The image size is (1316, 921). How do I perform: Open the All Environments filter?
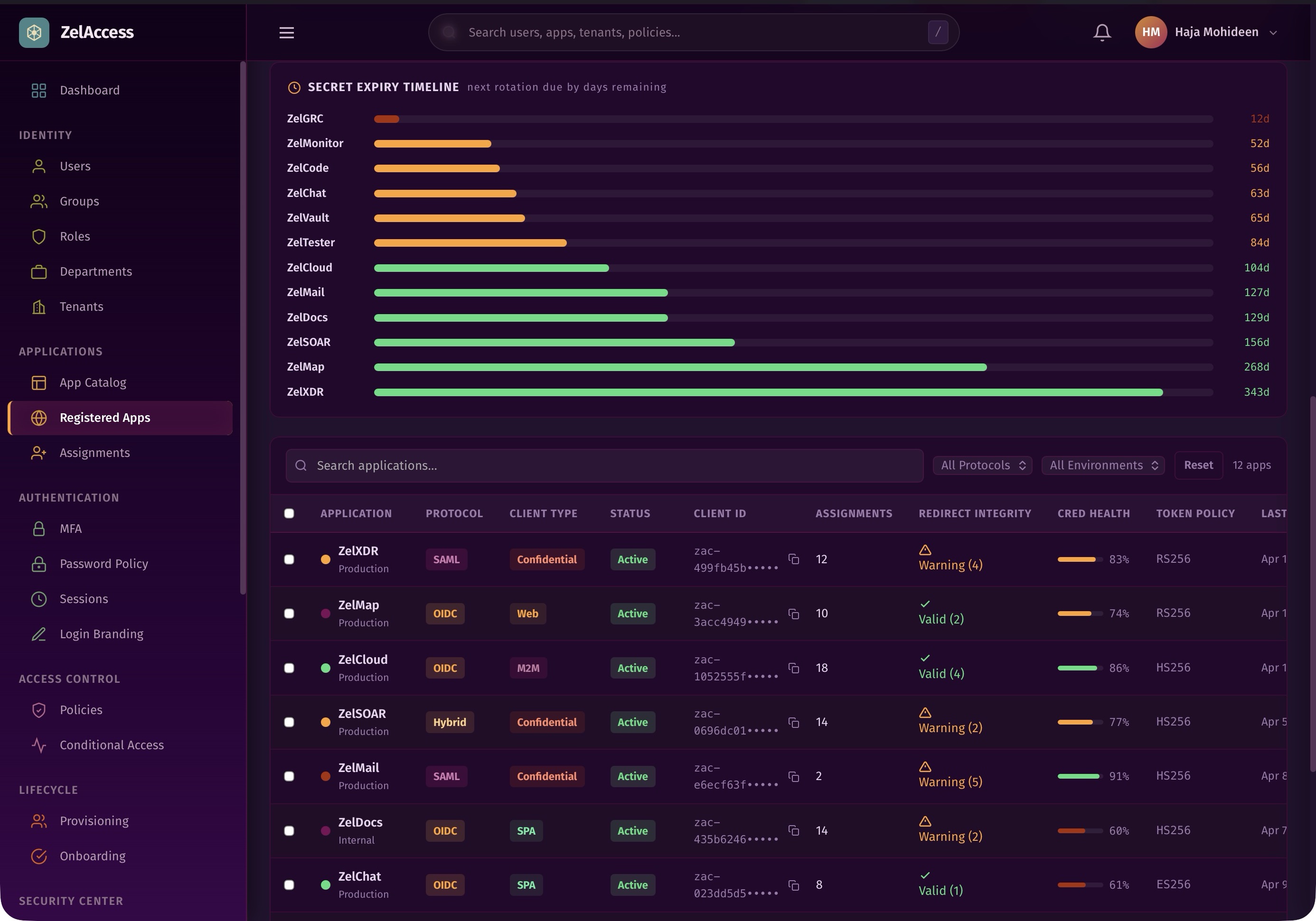1102,465
